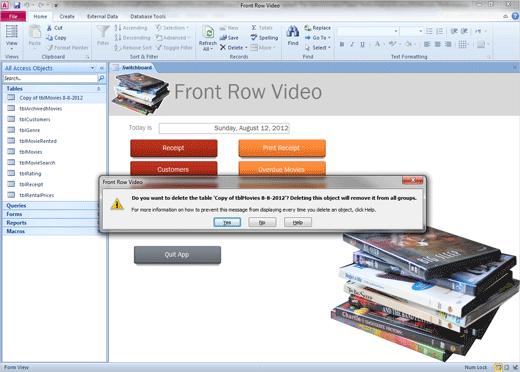This screenshot has width=520, height=372.
Task: Click New record in Records group
Action: pos(229,28)
